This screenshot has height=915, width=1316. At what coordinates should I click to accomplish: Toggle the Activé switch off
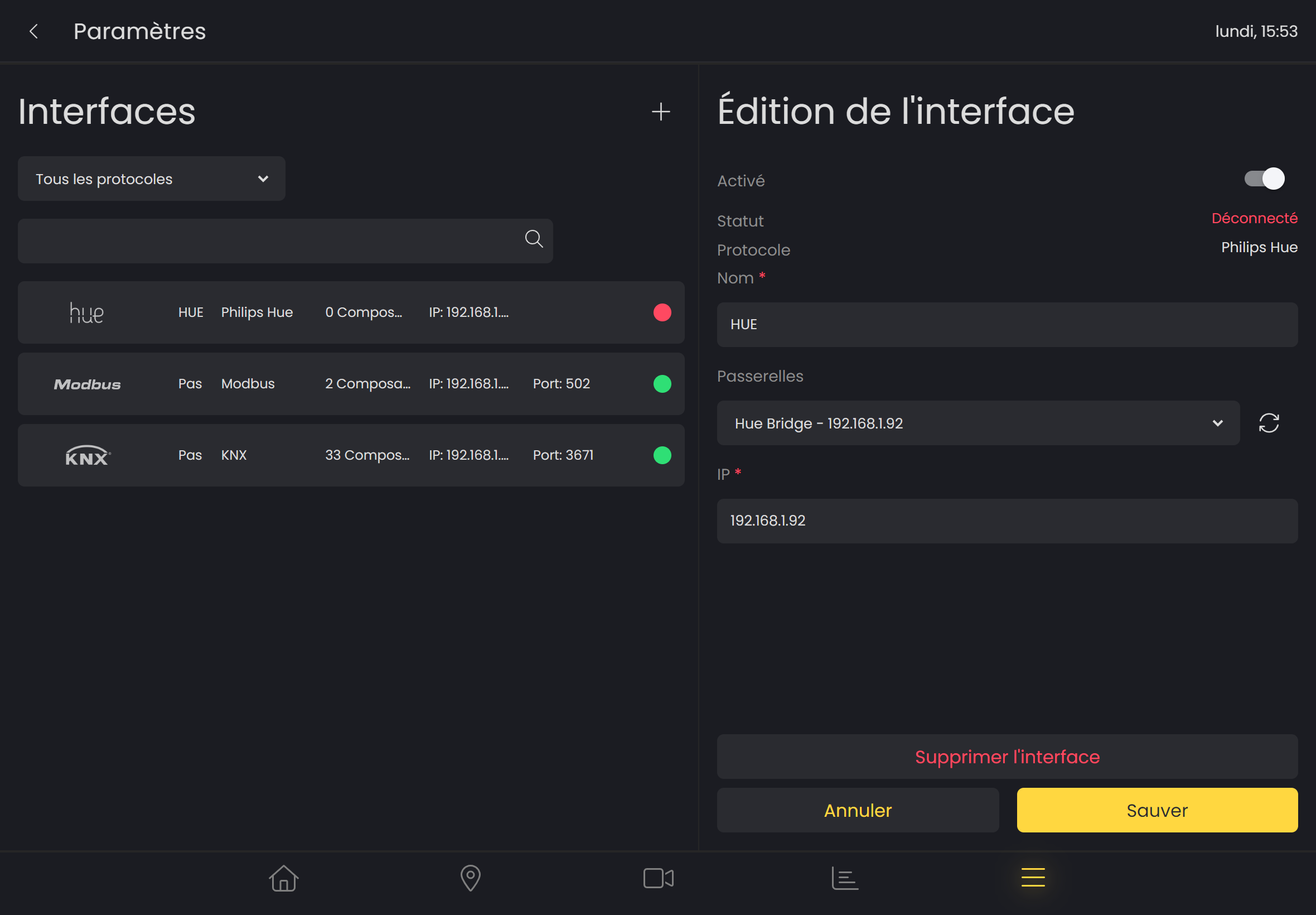coord(1264,179)
